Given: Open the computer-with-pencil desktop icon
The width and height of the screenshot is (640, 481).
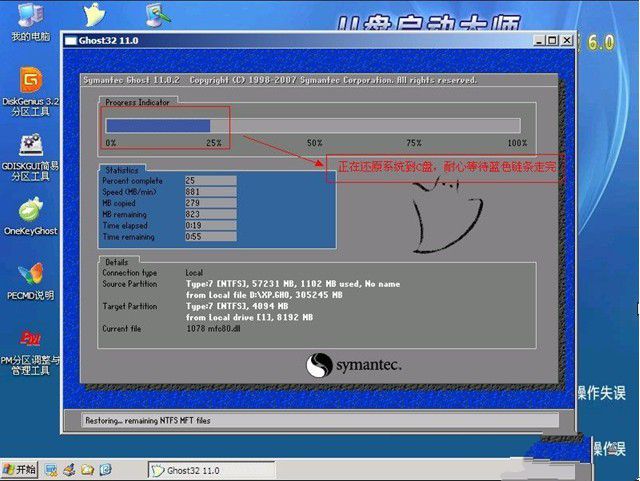Looking at the screenshot, I should click(x=157, y=14).
